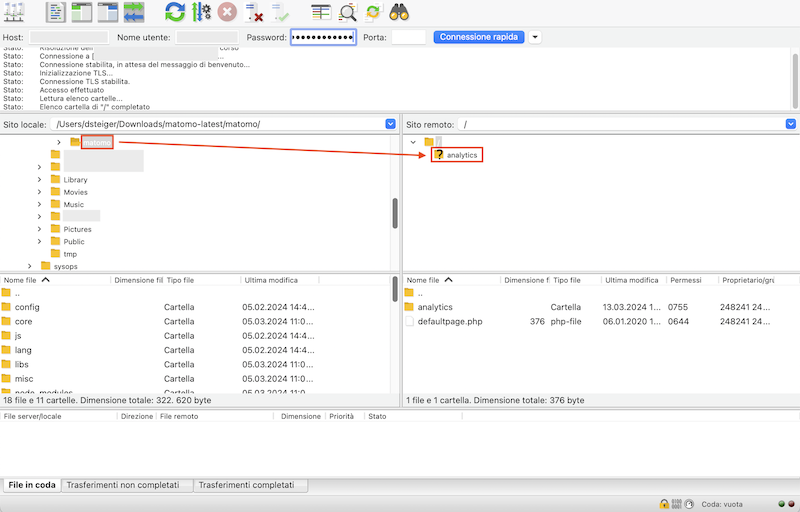Search files with the binoculars icon
Screen dimensions: 800x512
tap(399, 12)
